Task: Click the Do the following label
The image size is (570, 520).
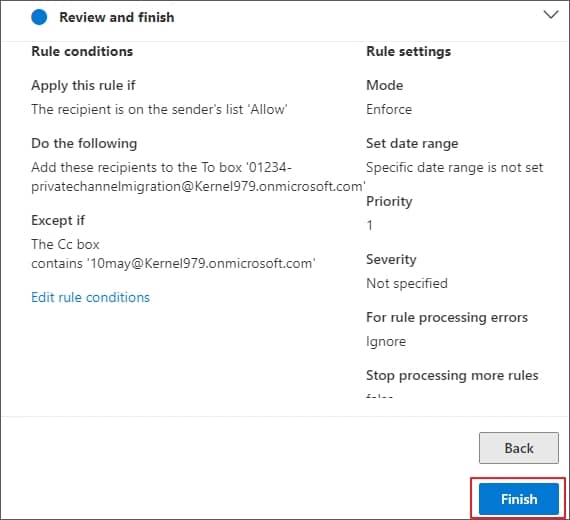Action: [x=84, y=143]
